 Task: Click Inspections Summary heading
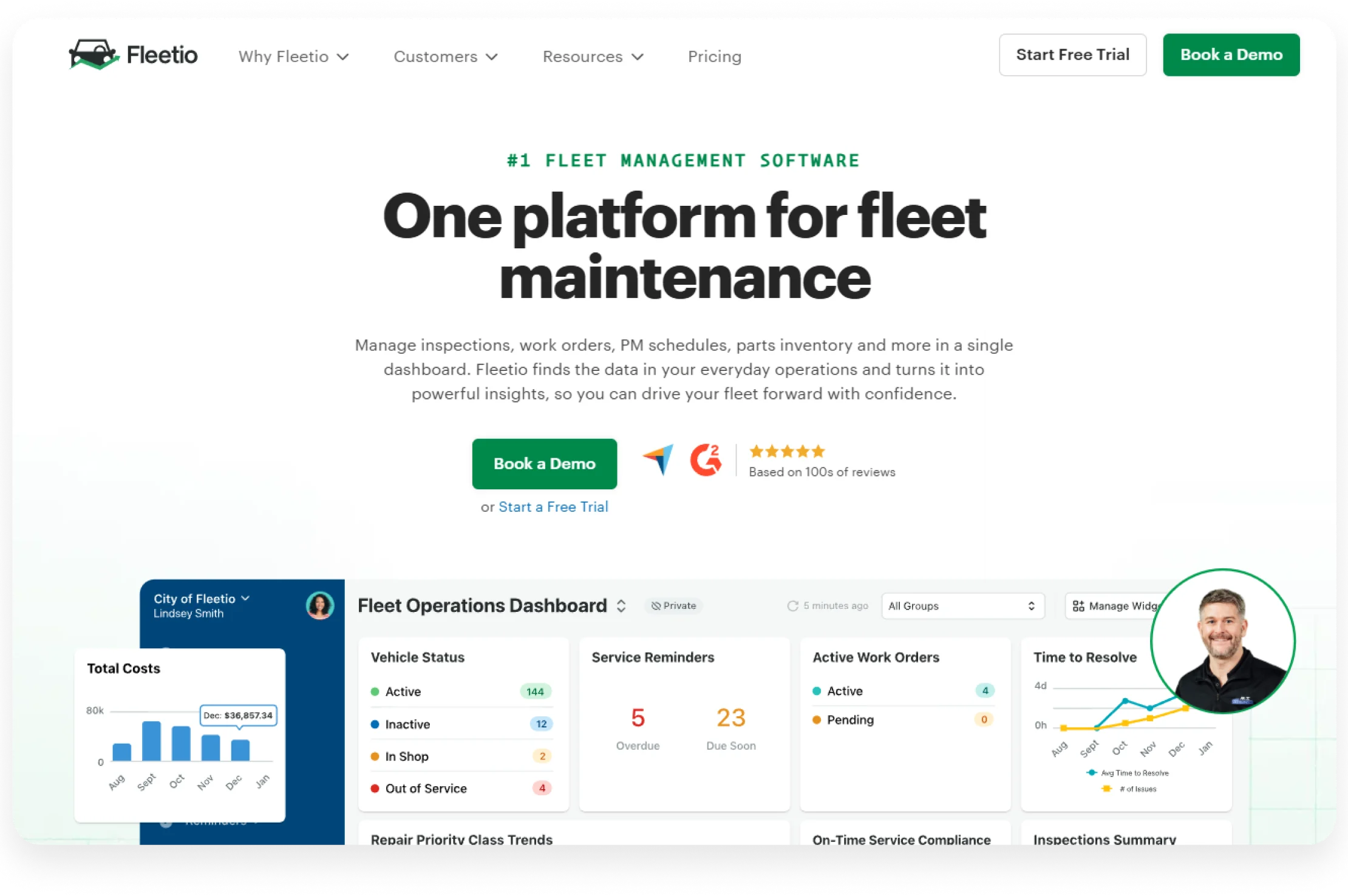tap(1105, 839)
